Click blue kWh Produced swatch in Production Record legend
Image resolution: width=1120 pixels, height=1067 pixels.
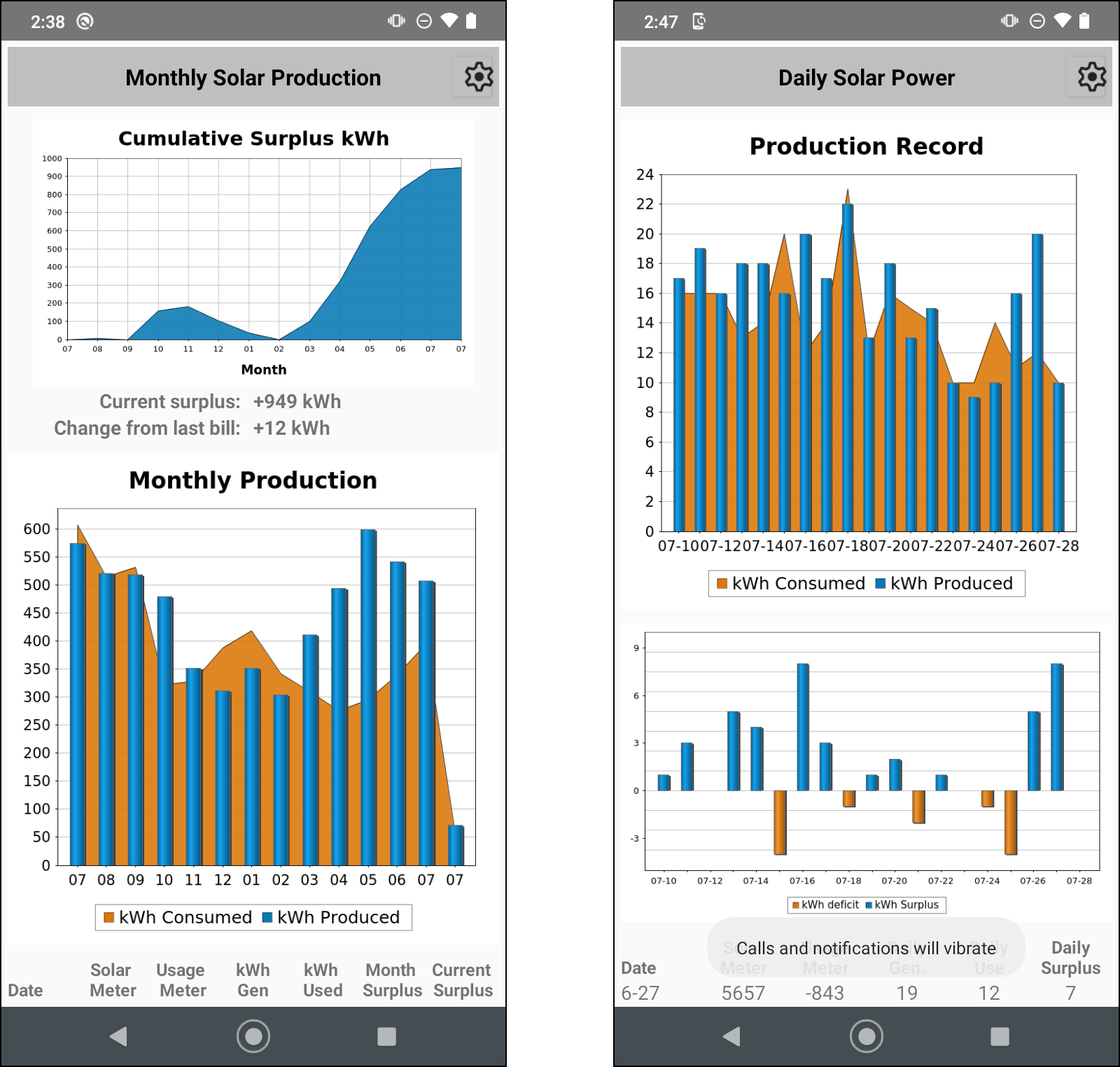tap(881, 583)
